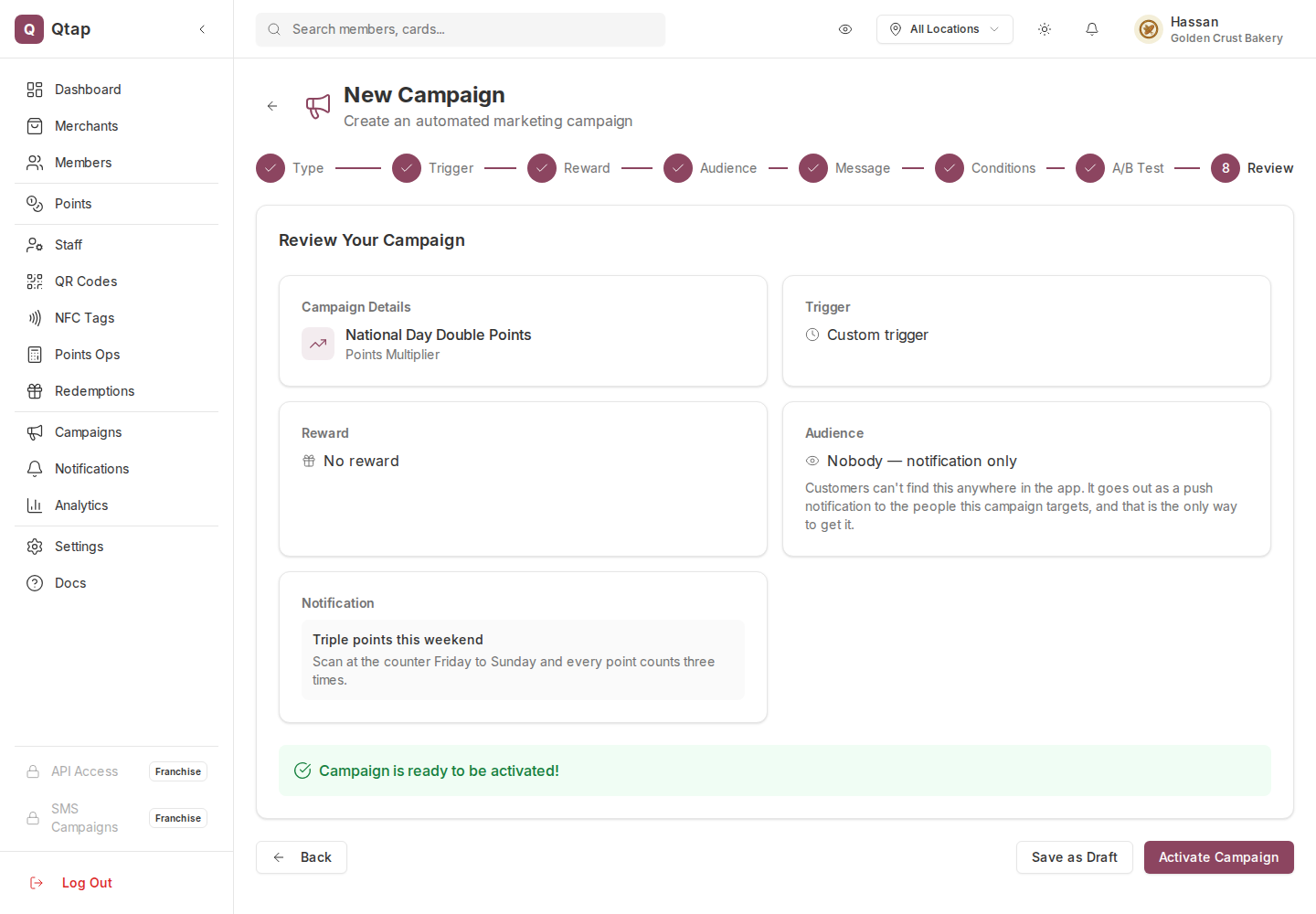Open the All Locations dropdown

[945, 29]
